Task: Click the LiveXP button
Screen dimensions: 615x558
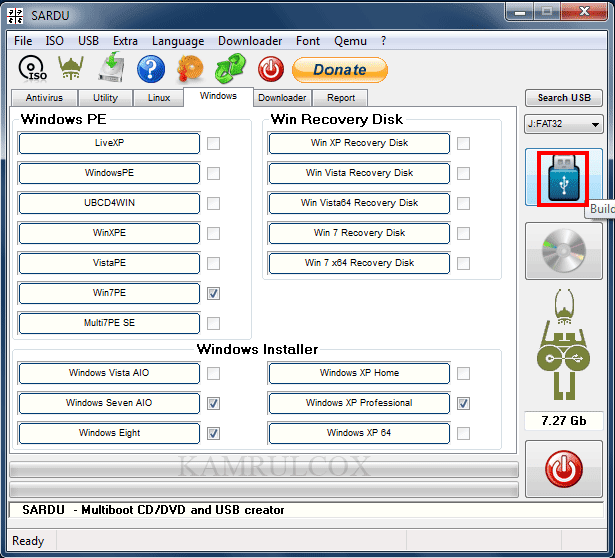Action: tap(109, 143)
